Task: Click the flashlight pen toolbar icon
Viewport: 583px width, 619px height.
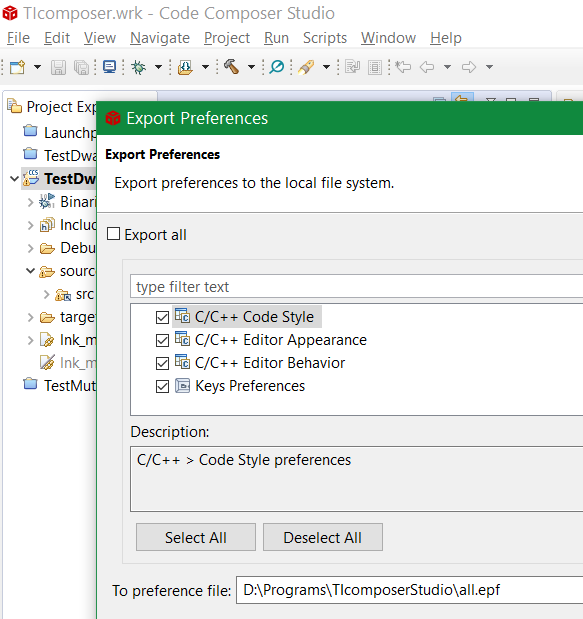Action: coord(306,67)
